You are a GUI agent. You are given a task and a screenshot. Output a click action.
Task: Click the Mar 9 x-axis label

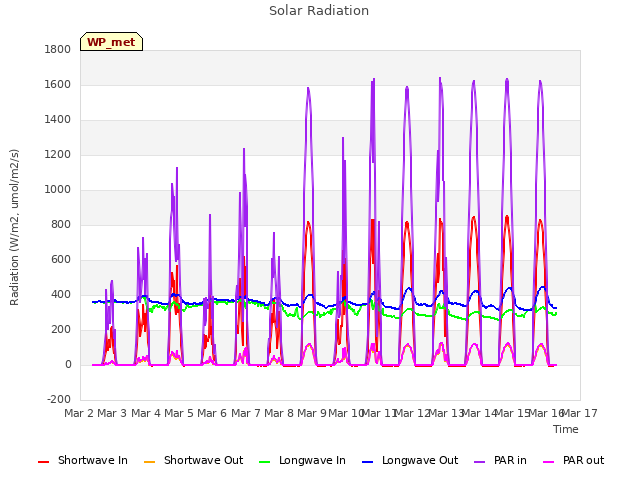tap(312, 413)
